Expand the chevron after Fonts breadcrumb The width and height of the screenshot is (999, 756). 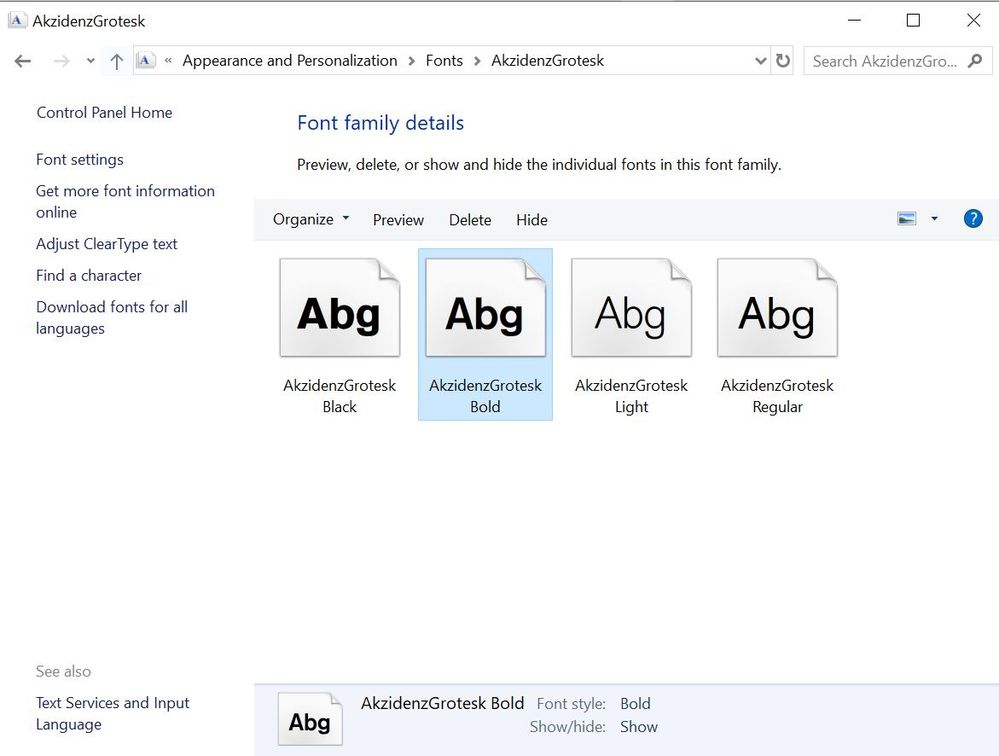tap(477, 61)
